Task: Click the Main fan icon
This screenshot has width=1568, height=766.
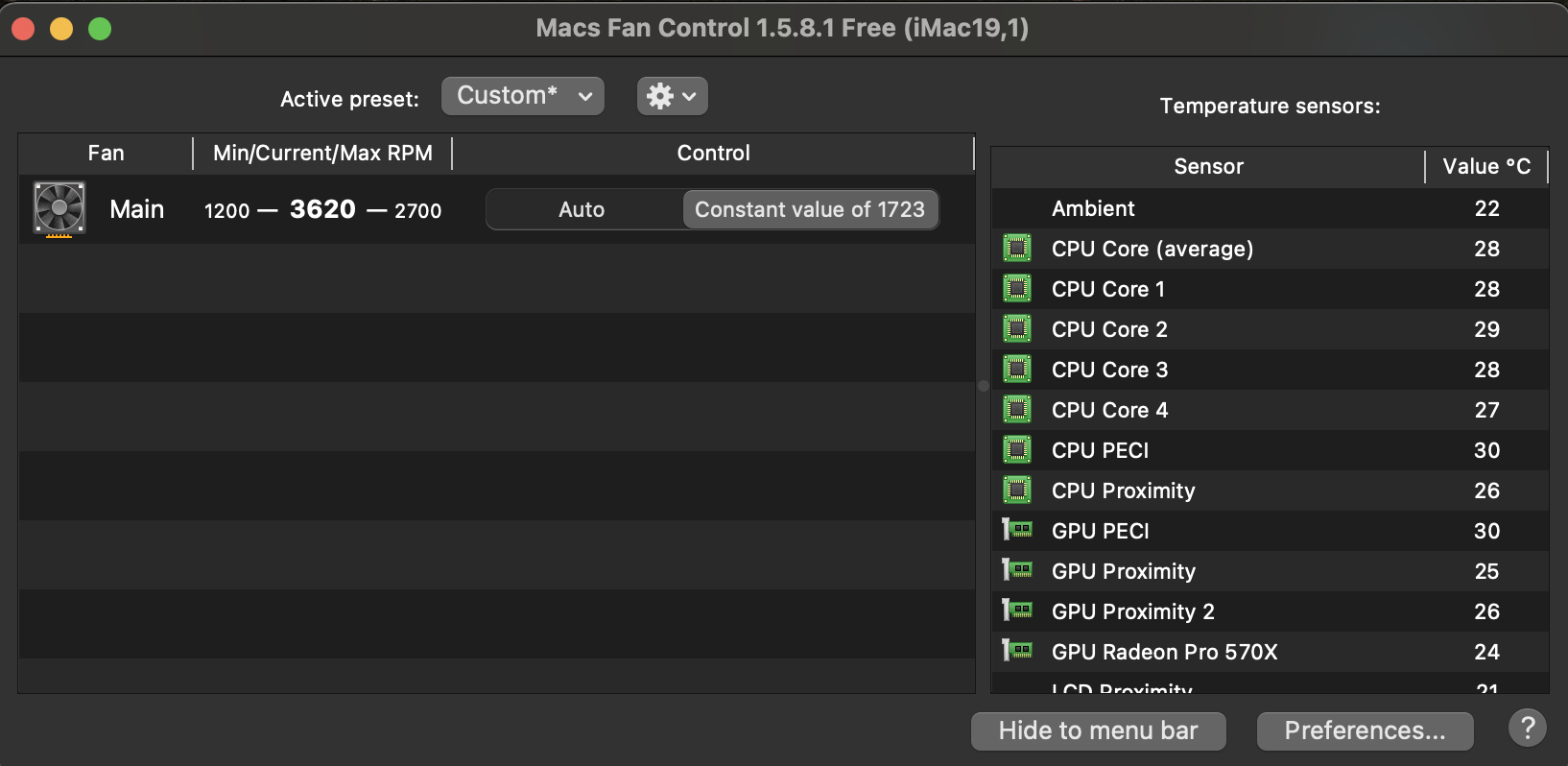Action: tap(59, 208)
